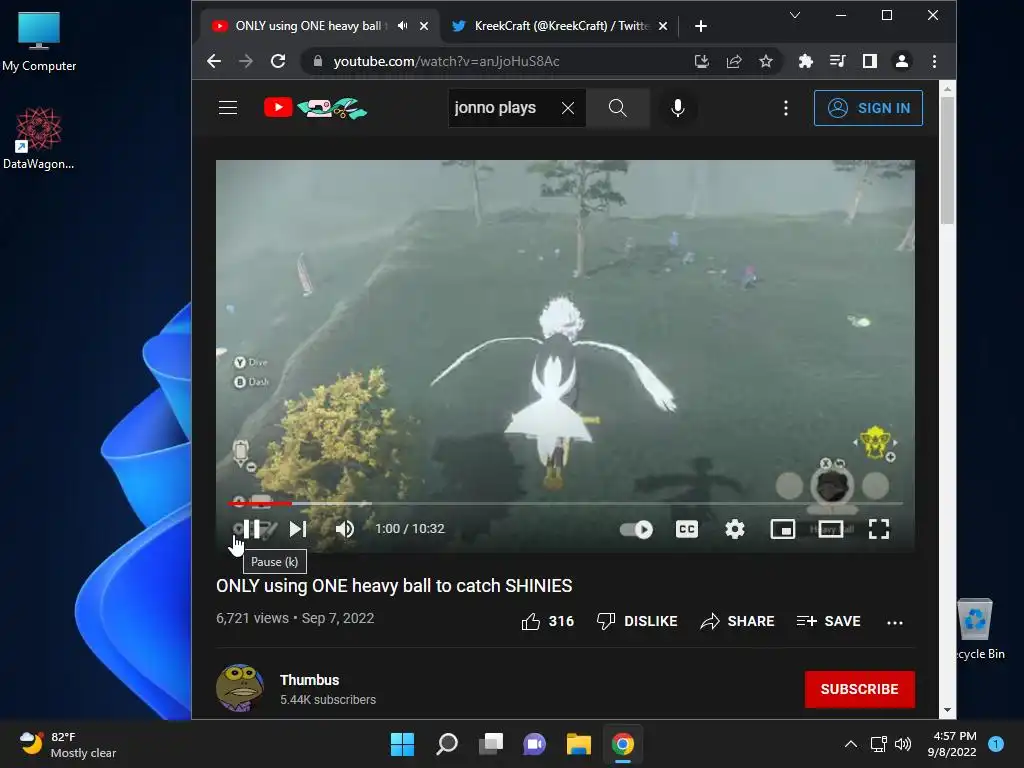Subscribe to the Thumbus channel
This screenshot has width=1024, height=768.
point(859,689)
